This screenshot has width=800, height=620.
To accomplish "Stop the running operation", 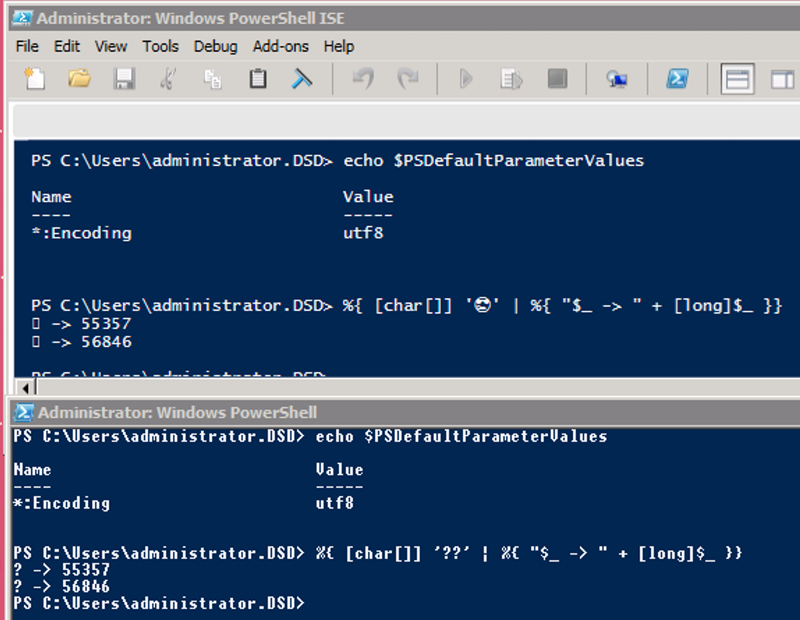I will point(557,78).
